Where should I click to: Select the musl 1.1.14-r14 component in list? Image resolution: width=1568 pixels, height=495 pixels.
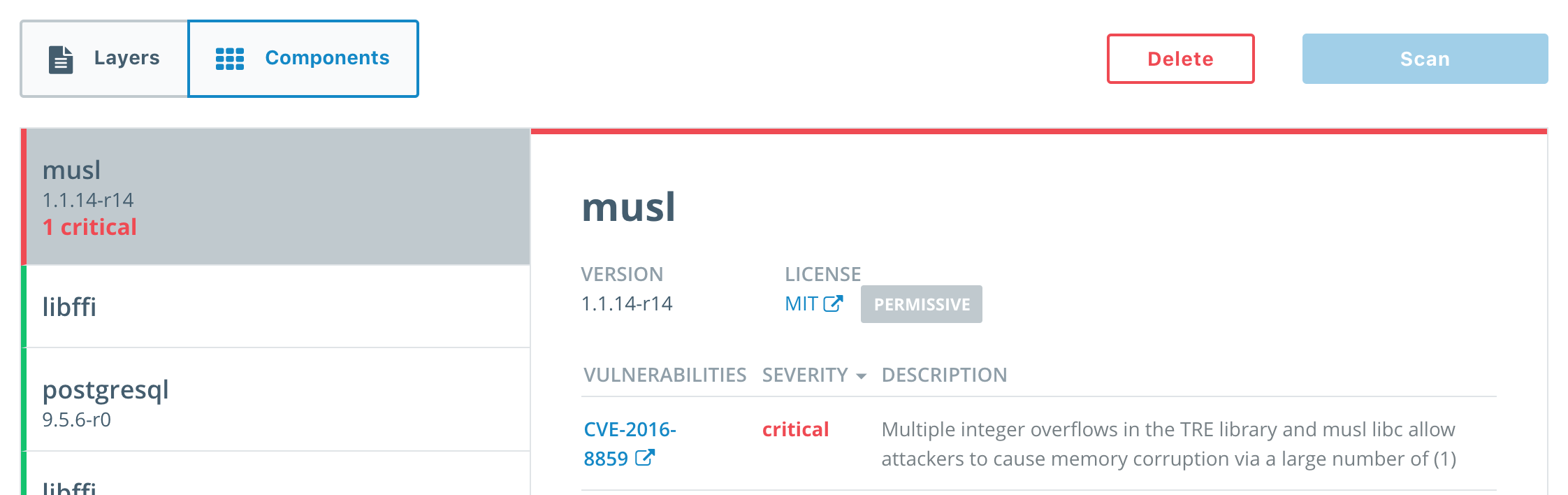click(277, 196)
